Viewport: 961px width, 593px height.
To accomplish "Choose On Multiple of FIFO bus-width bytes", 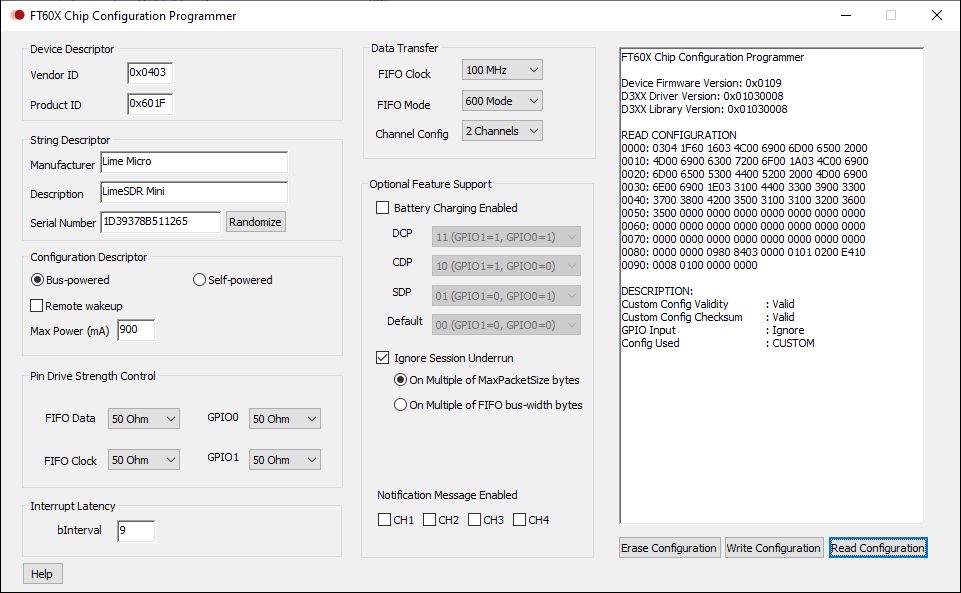I will [x=401, y=405].
